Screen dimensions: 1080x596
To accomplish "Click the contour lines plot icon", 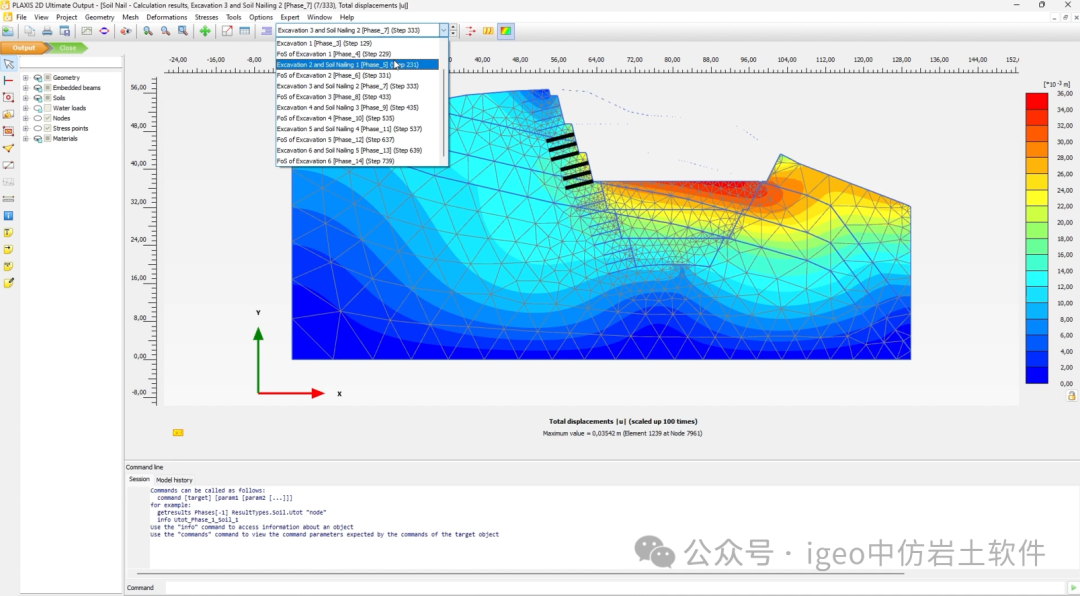I will coord(488,31).
